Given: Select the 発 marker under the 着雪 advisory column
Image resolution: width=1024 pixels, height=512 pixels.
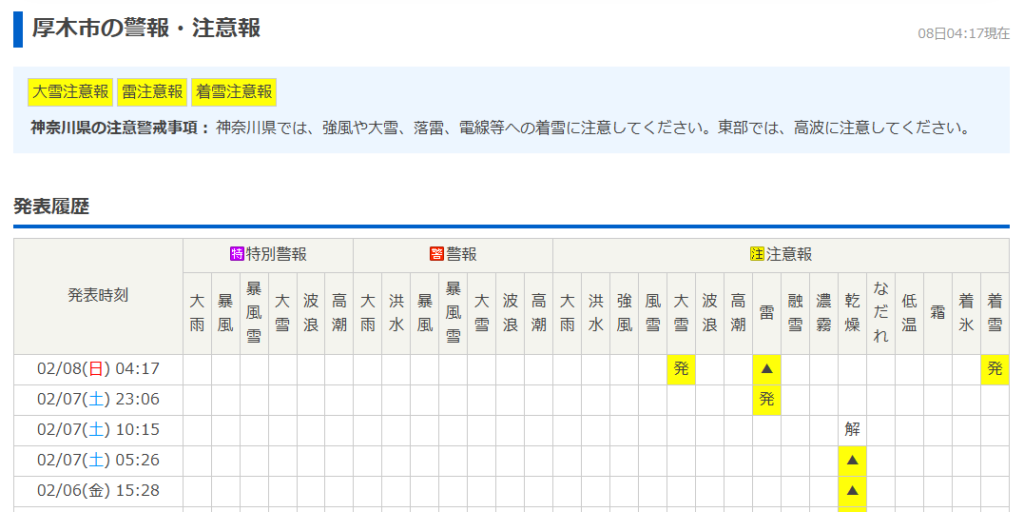Looking at the screenshot, I should (x=995, y=369).
